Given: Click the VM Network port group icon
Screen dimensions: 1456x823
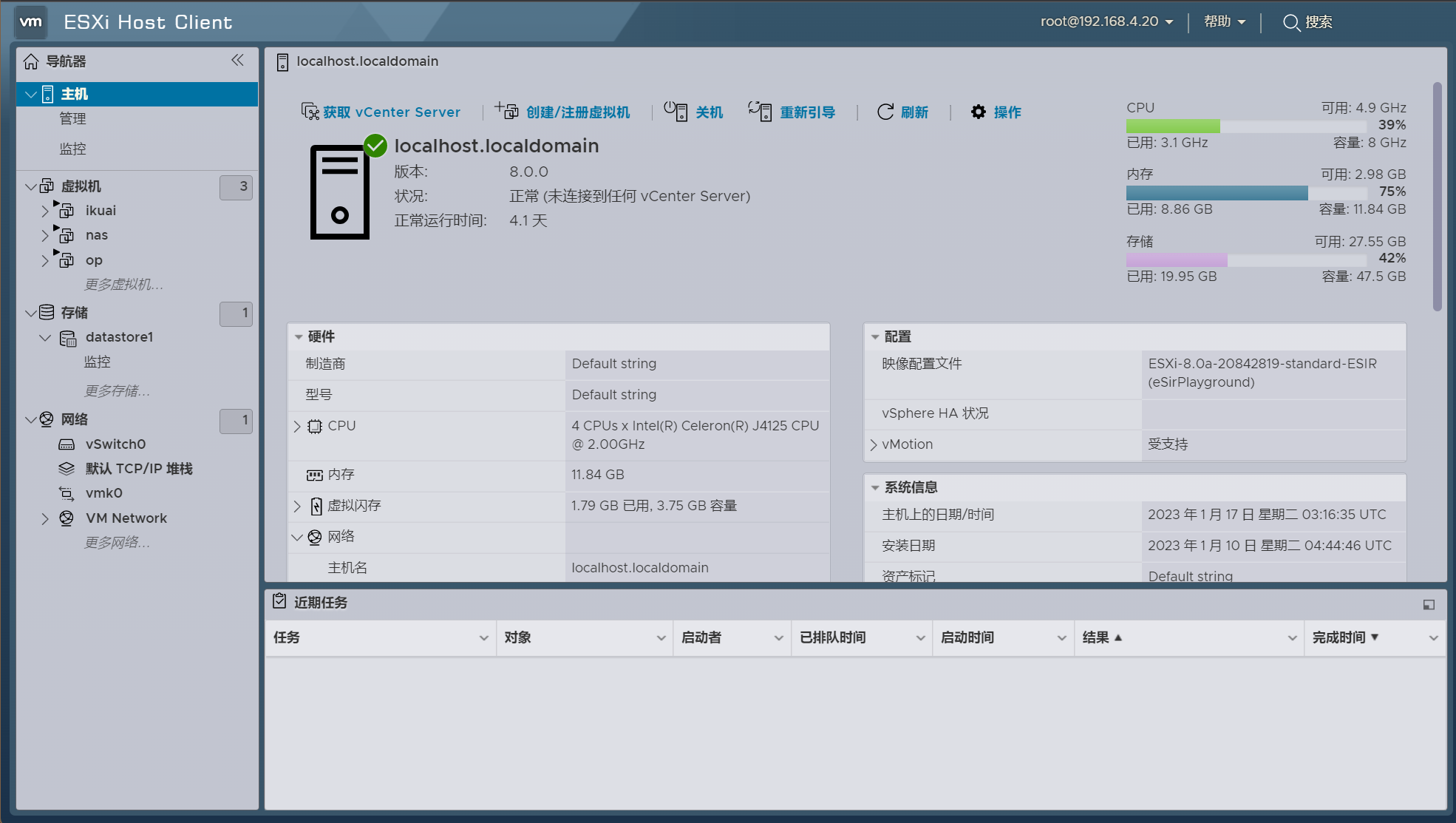Looking at the screenshot, I should pyautogui.click(x=67, y=518).
